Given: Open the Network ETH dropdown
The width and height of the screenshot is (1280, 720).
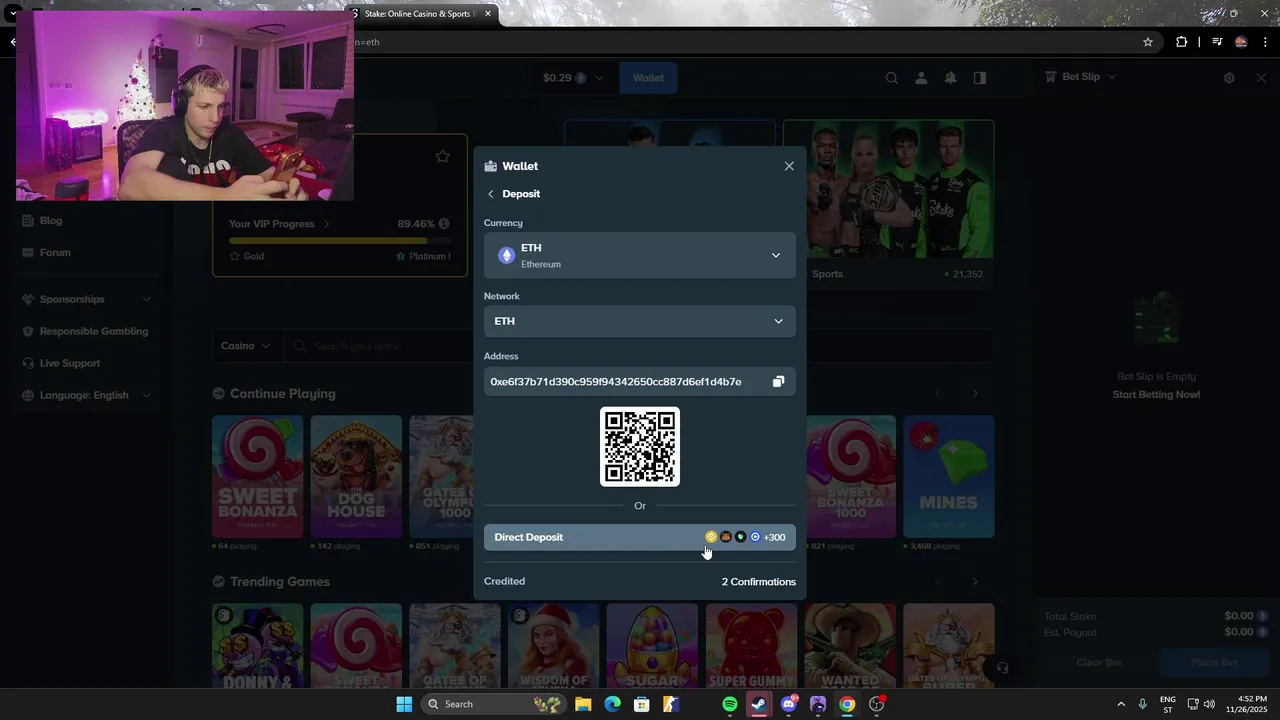Looking at the screenshot, I should pyautogui.click(x=640, y=321).
